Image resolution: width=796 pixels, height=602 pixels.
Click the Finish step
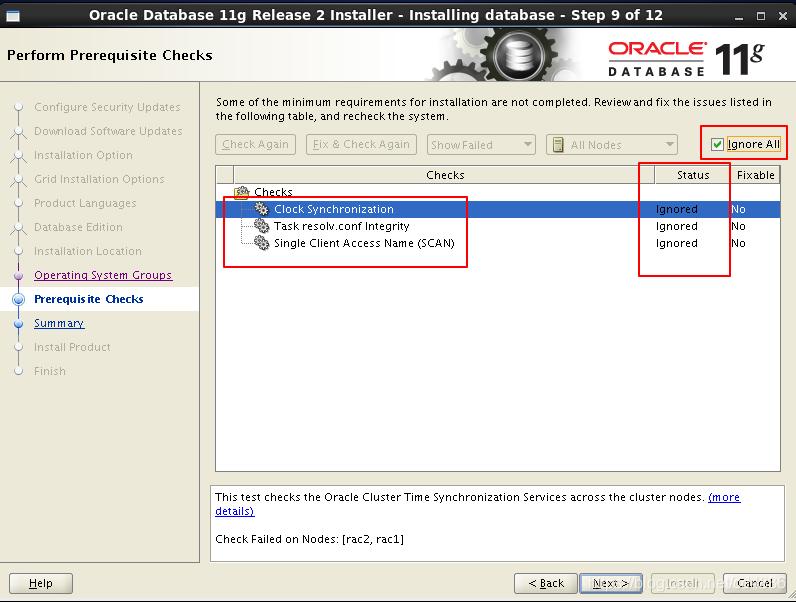50,371
